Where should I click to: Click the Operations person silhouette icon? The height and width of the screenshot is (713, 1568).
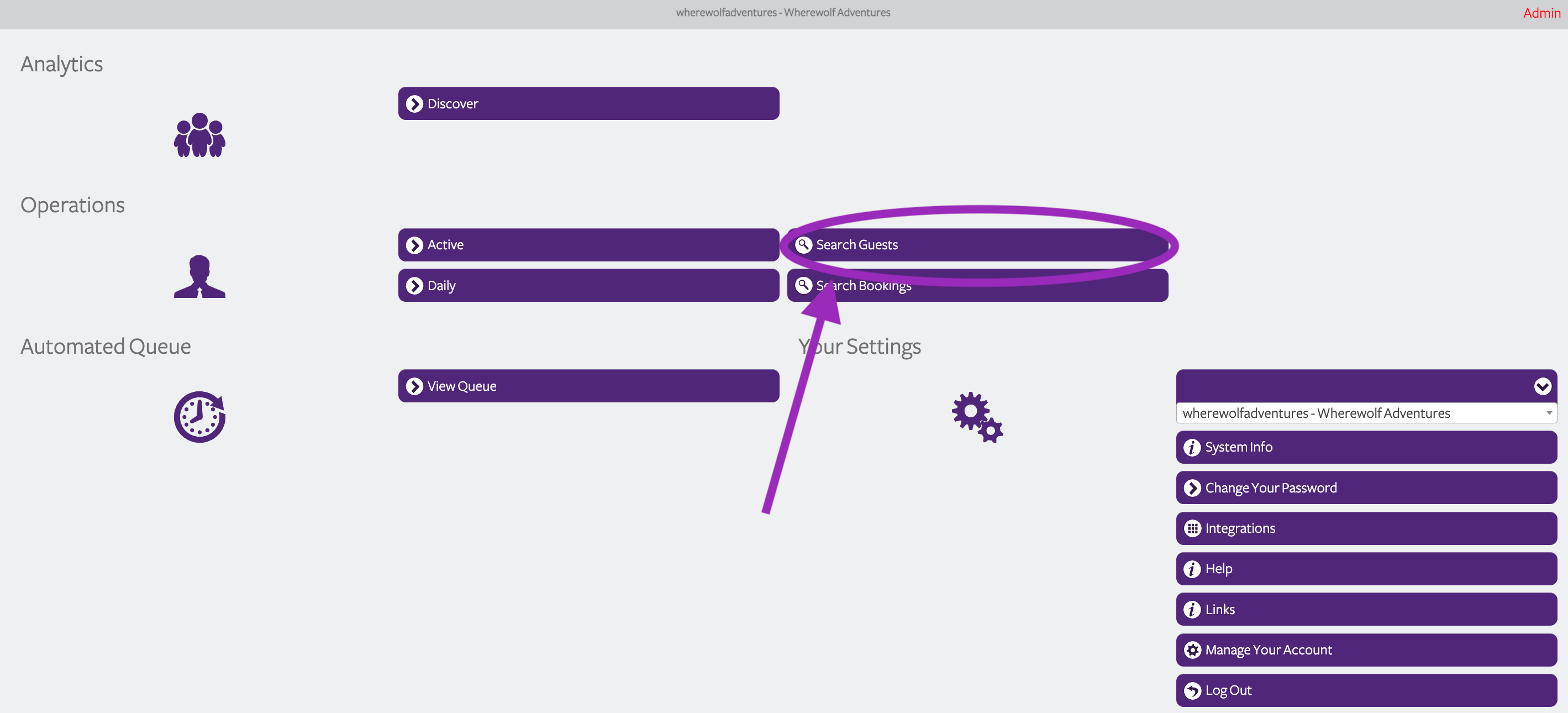tap(199, 276)
